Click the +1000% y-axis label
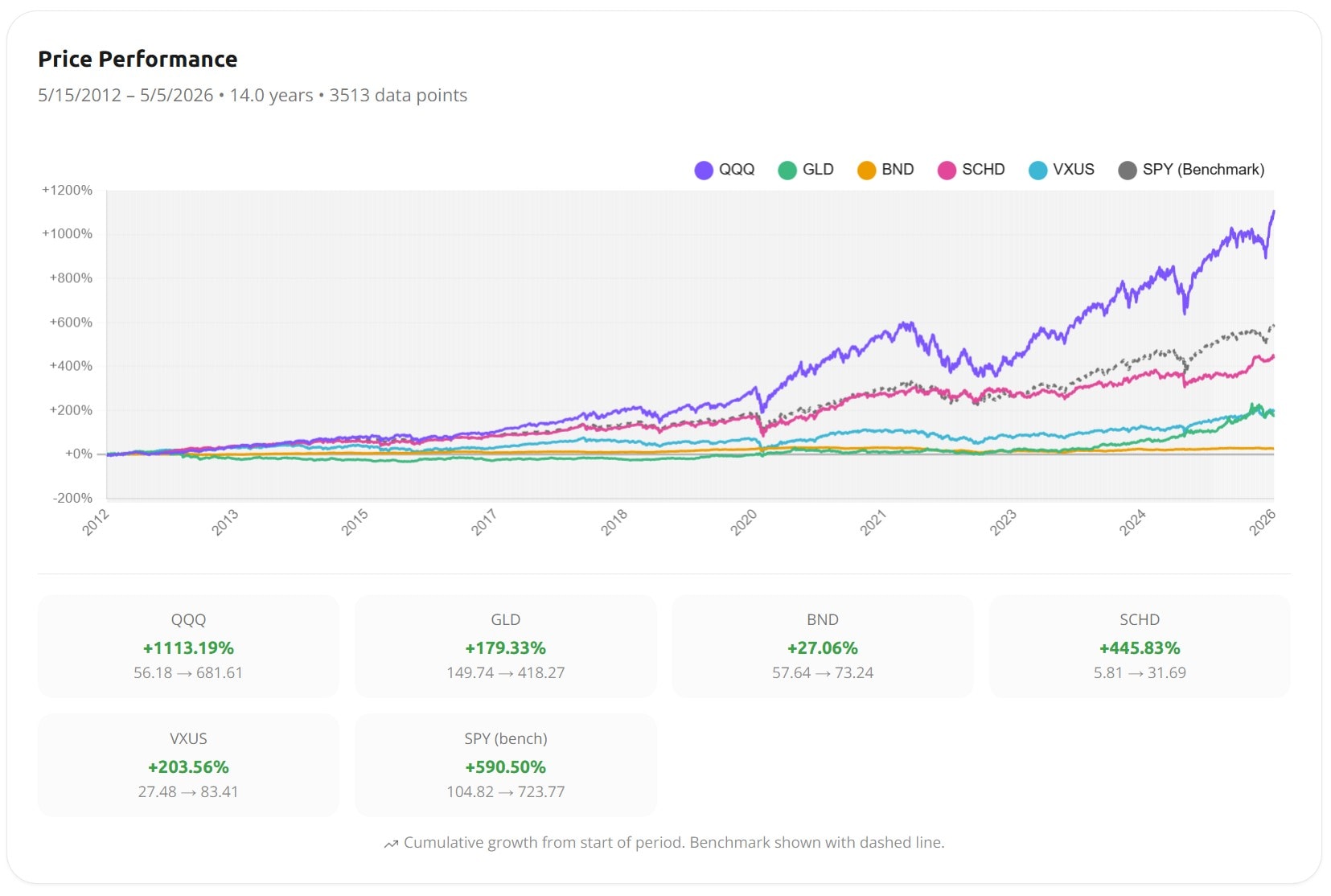The width and height of the screenshot is (1331, 896). (68, 234)
